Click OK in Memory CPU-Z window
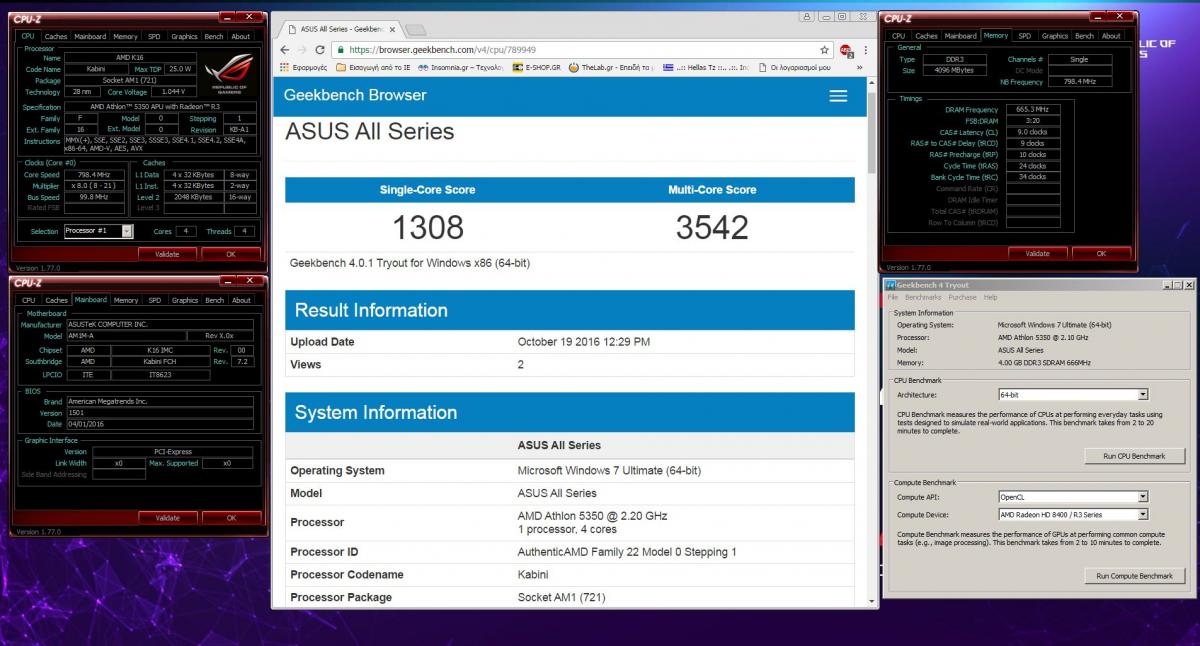 pos(1101,253)
